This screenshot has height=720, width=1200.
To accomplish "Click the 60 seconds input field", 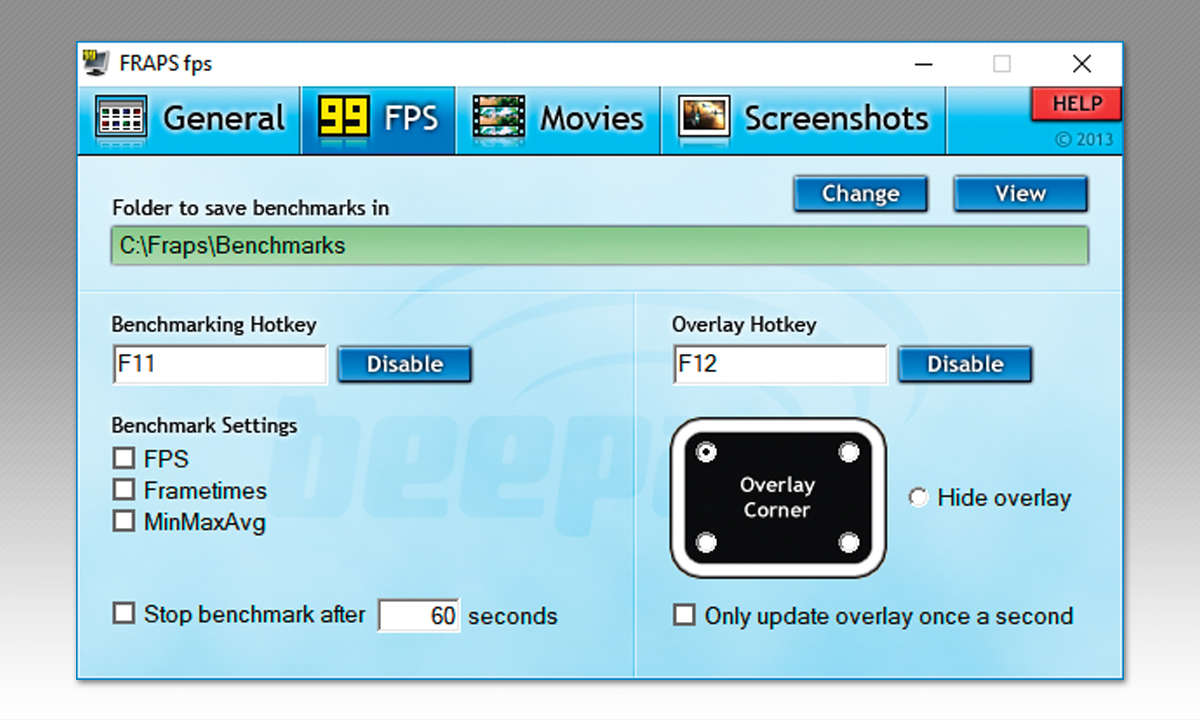I will tap(419, 615).
